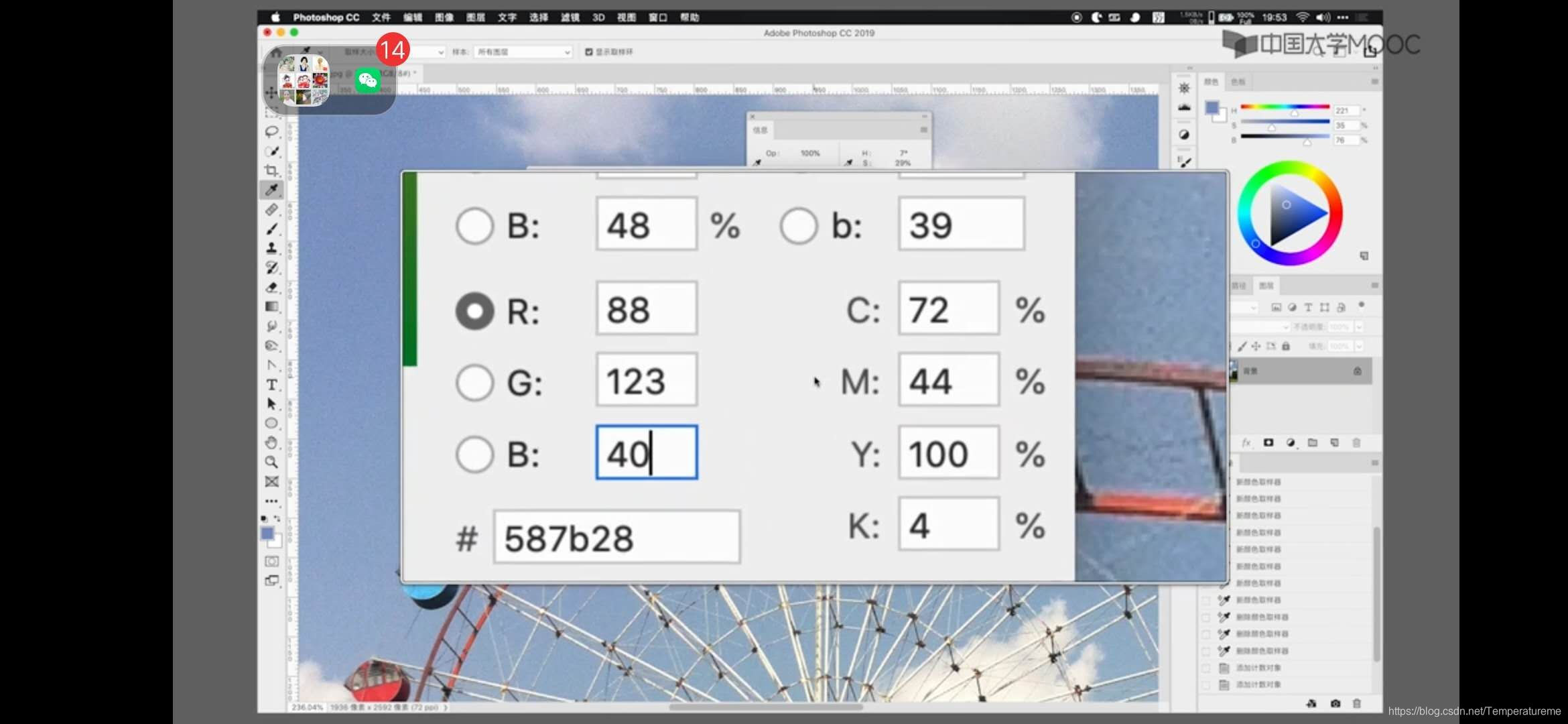Click the fx layer style button
1568x724 pixels.
pyautogui.click(x=1246, y=442)
